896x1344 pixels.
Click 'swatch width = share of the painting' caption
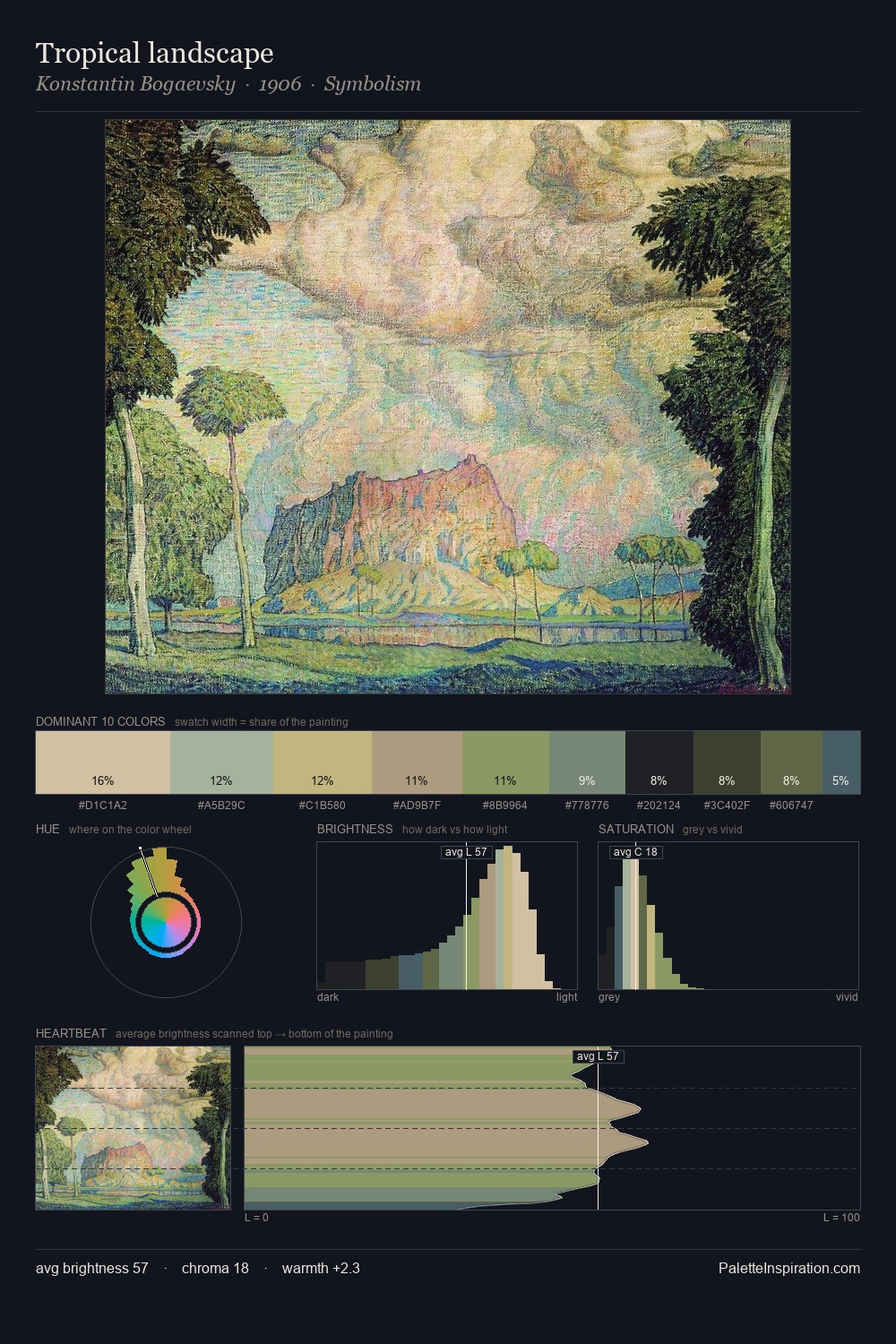click(x=262, y=722)
